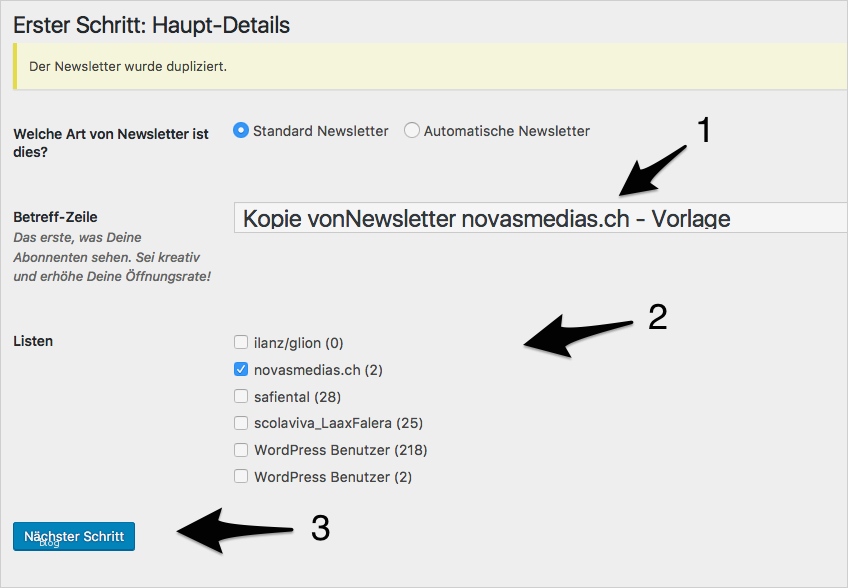This screenshot has width=848, height=588.
Task: Select the WordPress Benutzer (218) list
Action: (240, 450)
